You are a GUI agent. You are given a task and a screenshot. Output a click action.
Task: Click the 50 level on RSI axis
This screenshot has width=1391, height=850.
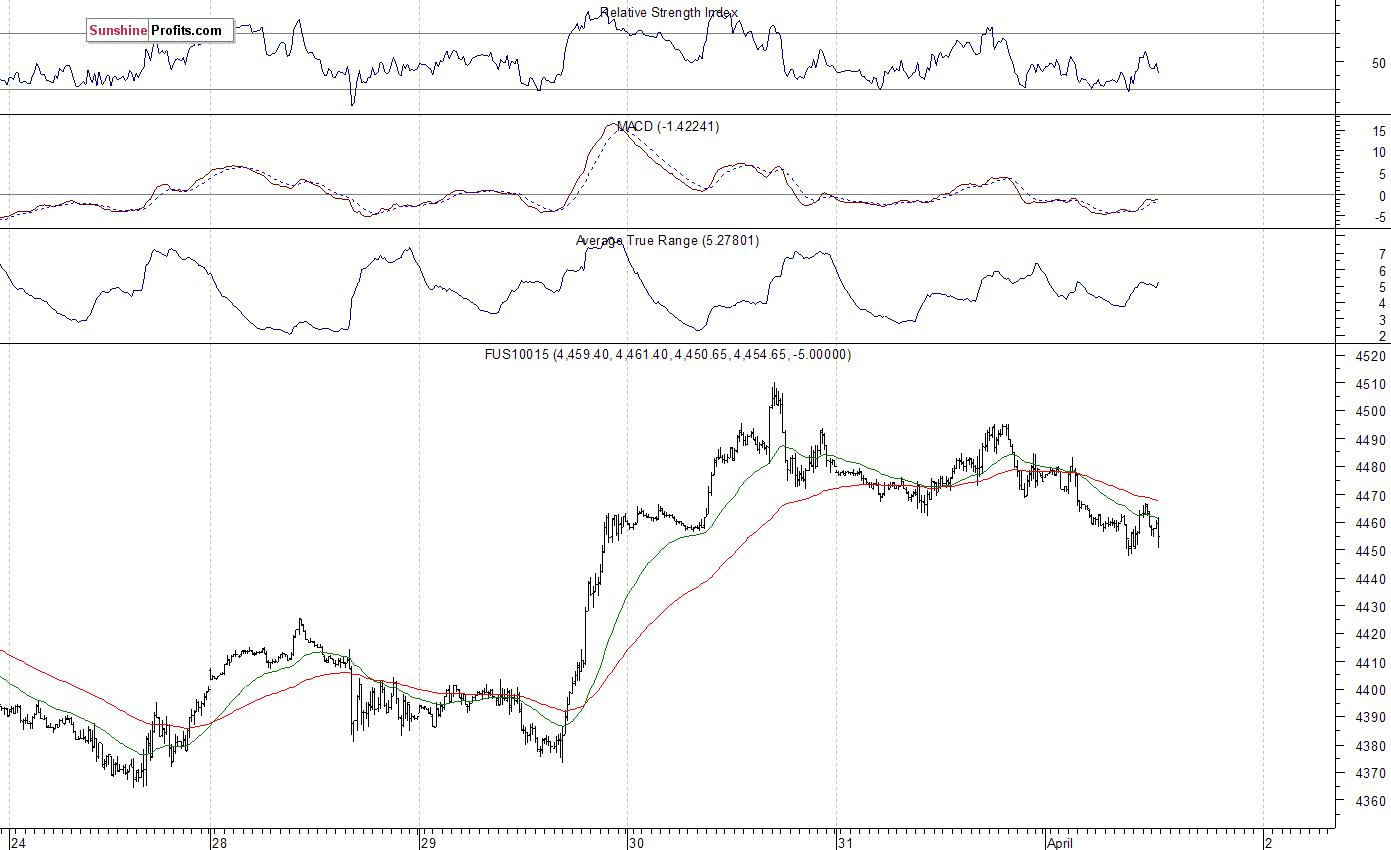click(x=1378, y=63)
